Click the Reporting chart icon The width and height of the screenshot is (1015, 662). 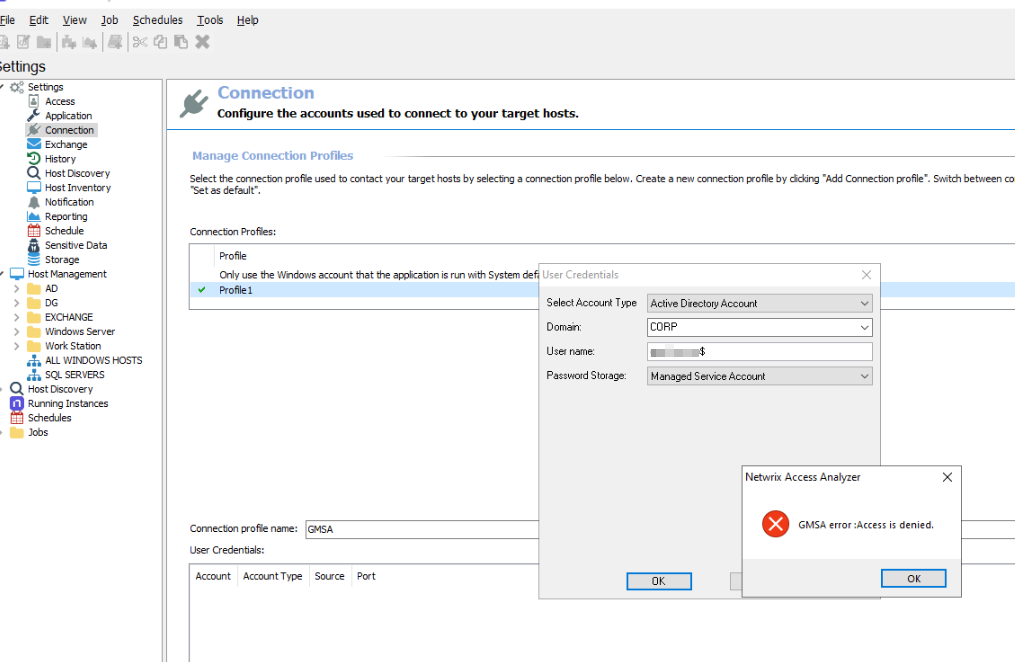coord(34,216)
